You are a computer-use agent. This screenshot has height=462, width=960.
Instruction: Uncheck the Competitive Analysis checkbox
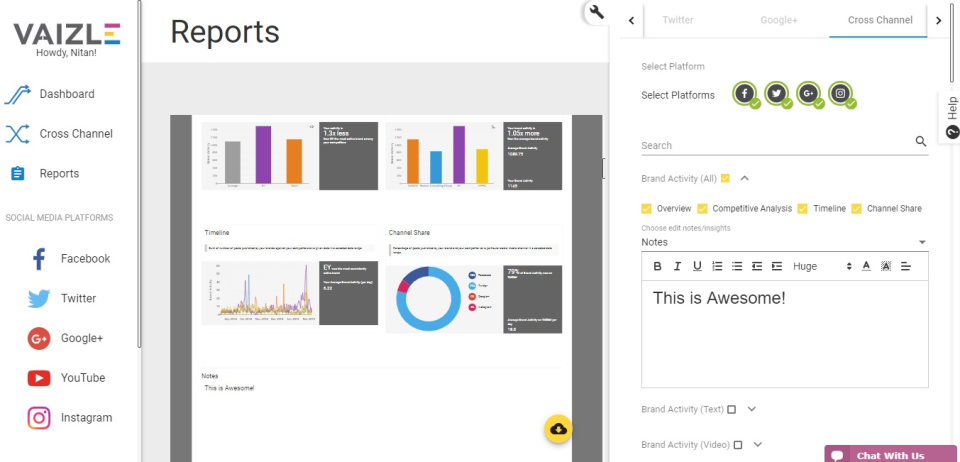[x=703, y=209]
